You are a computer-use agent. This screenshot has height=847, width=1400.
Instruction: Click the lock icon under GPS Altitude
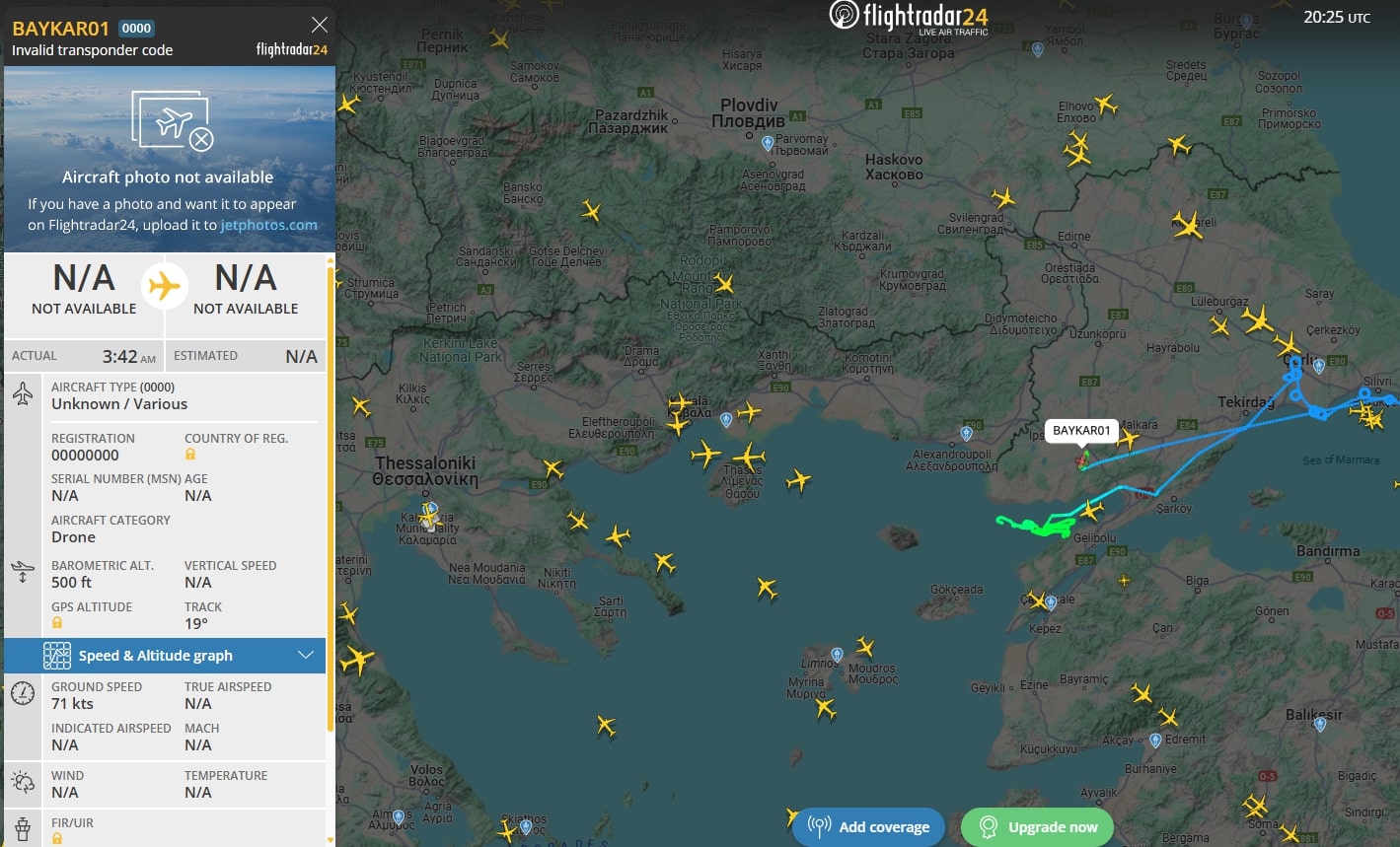tap(57, 623)
